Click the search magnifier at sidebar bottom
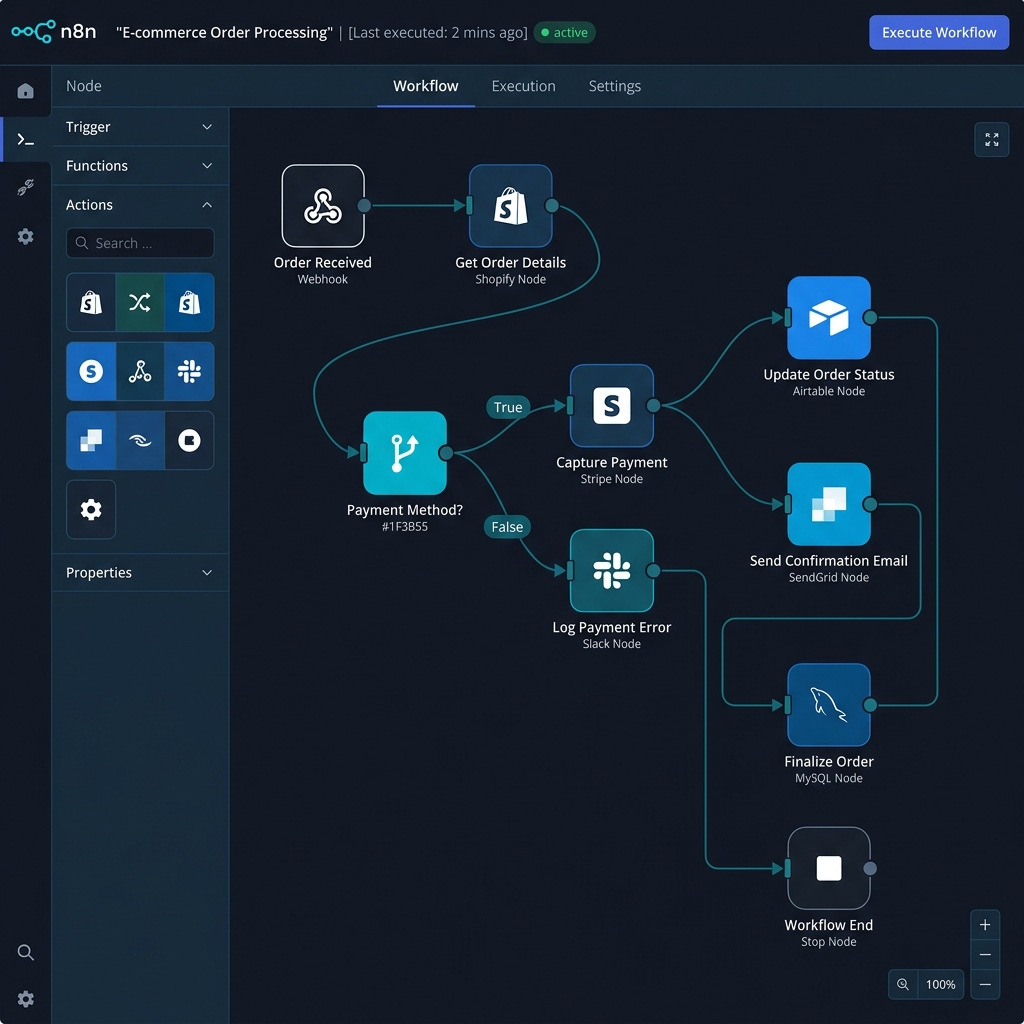Image resolution: width=1024 pixels, height=1024 pixels. coord(25,952)
